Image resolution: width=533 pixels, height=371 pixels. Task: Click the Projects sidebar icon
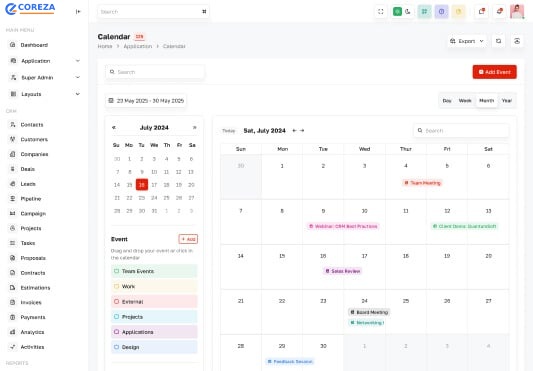(x=13, y=228)
